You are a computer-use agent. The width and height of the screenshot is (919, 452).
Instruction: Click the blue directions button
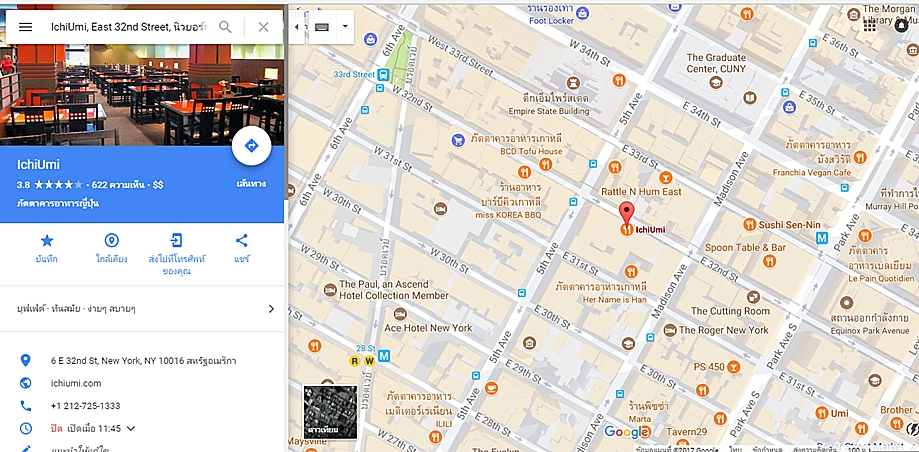251,146
